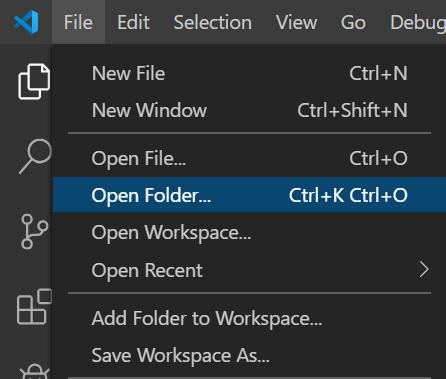Open the Explorer files icon in activity bar
This screenshot has height=379, width=446.
34,81
